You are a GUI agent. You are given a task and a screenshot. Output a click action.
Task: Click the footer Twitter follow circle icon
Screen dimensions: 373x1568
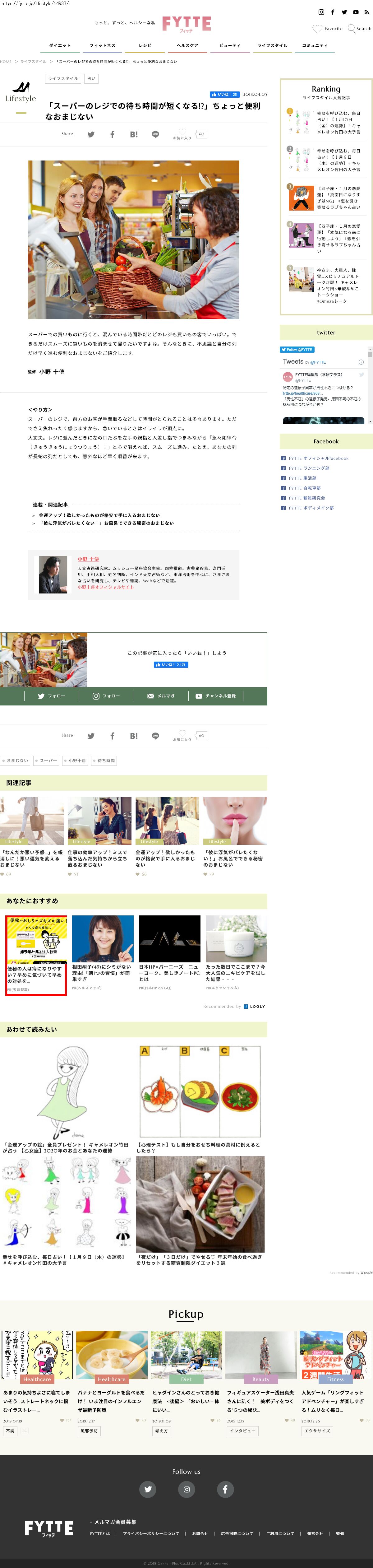point(148,1489)
